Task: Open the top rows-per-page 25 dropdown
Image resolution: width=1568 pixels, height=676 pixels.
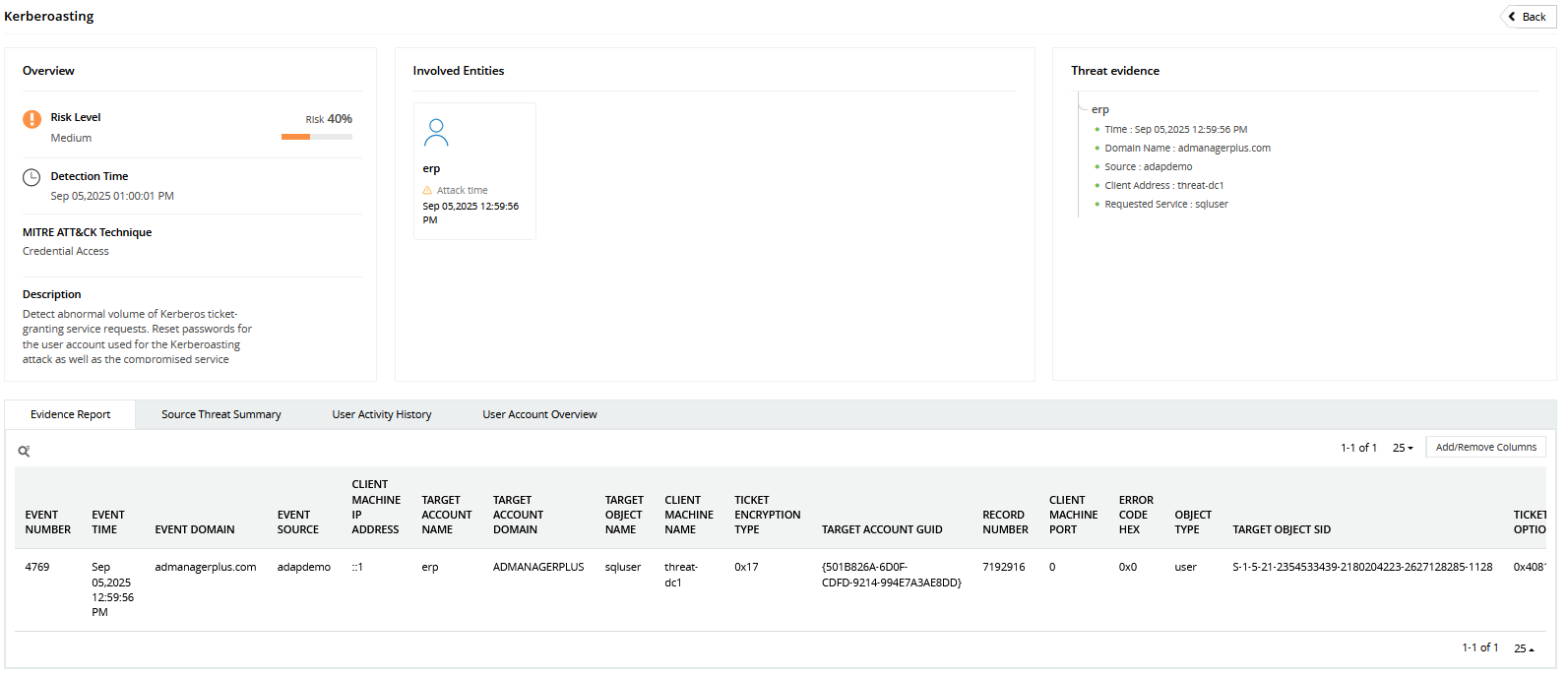Action: (x=1403, y=448)
